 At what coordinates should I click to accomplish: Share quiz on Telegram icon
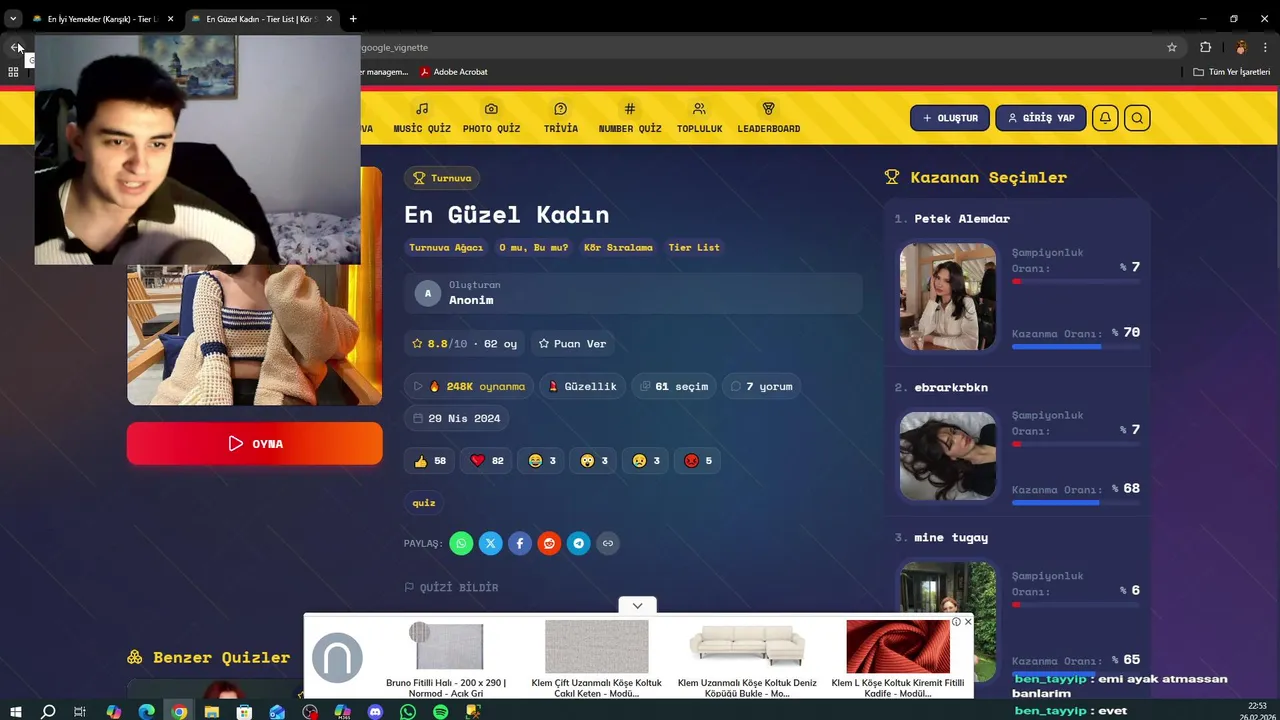point(578,543)
